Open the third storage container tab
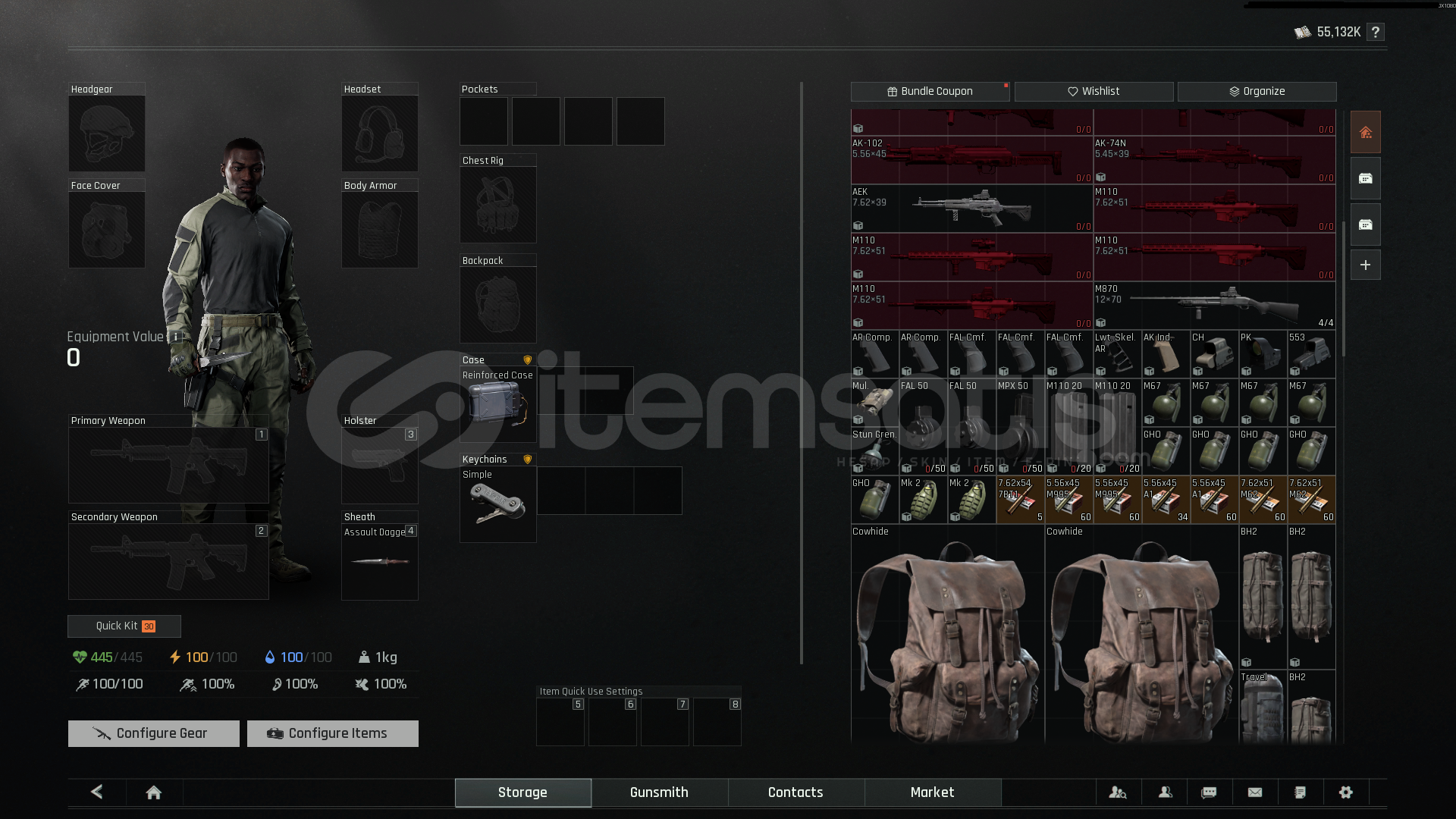This screenshot has height=819, width=1456. pyautogui.click(x=1365, y=225)
